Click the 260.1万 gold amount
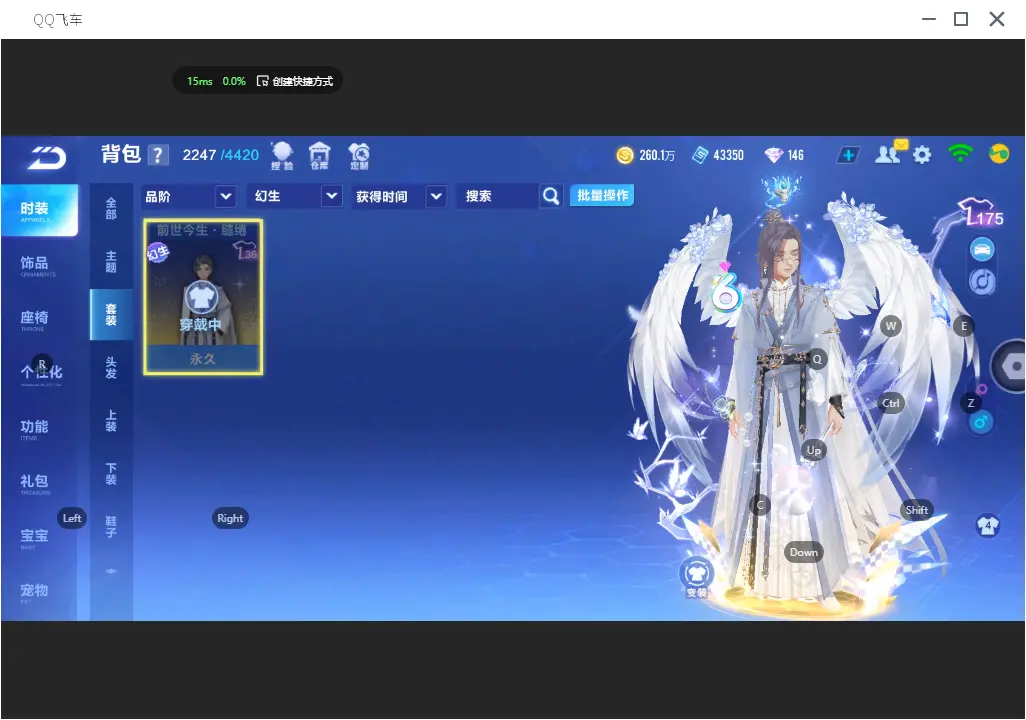Viewport: 1026px width, 720px height. (x=657, y=155)
